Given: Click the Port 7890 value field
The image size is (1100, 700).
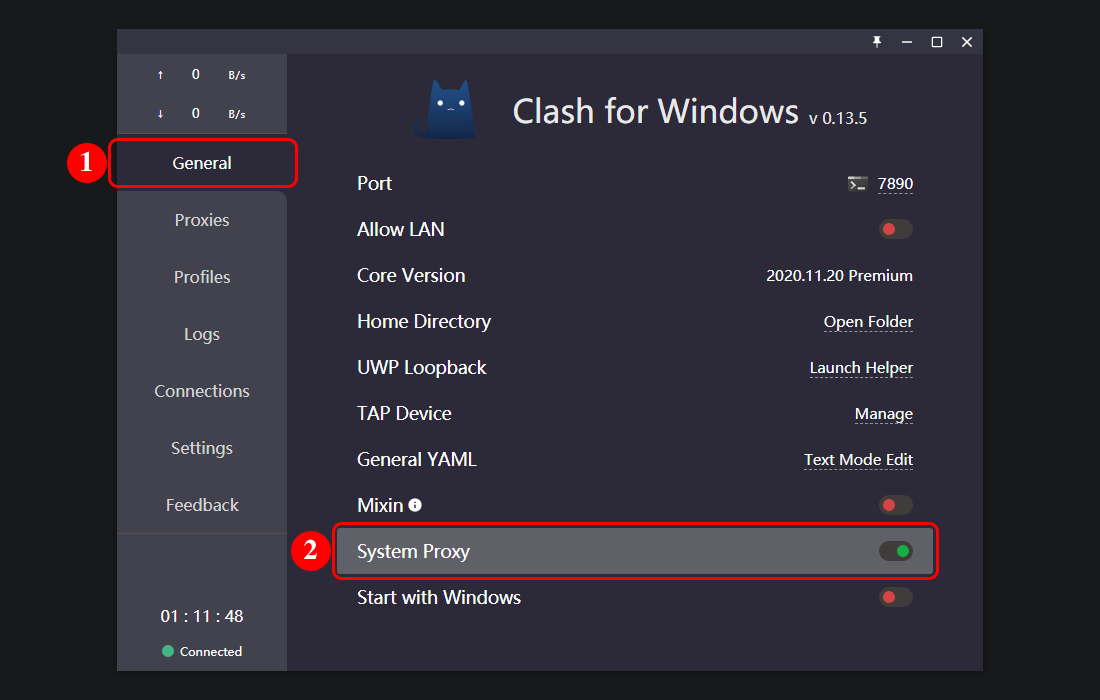Looking at the screenshot, I should pyautogui.click(x=897, y=184).
